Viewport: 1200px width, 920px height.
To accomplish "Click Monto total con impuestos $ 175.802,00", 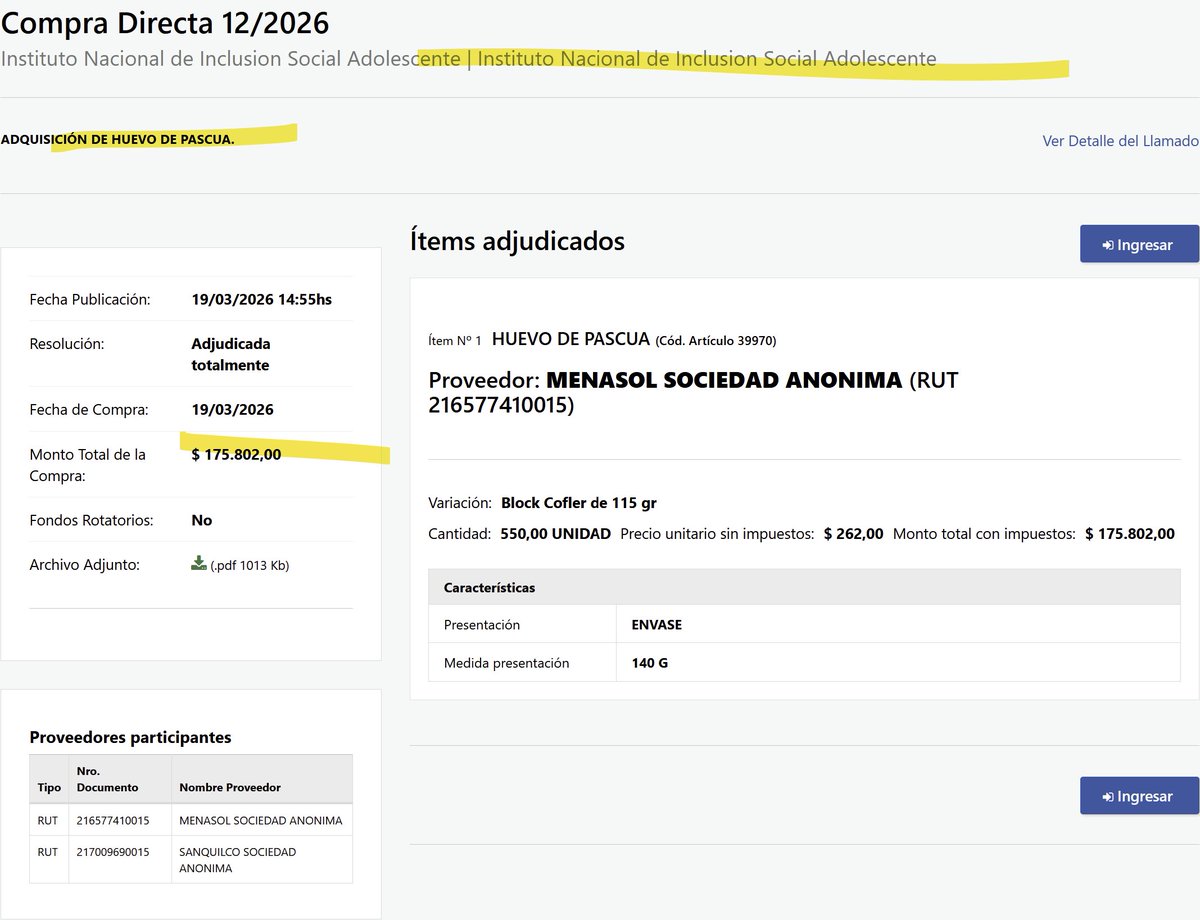I will pyautogui.click(x=1130, y=534).
